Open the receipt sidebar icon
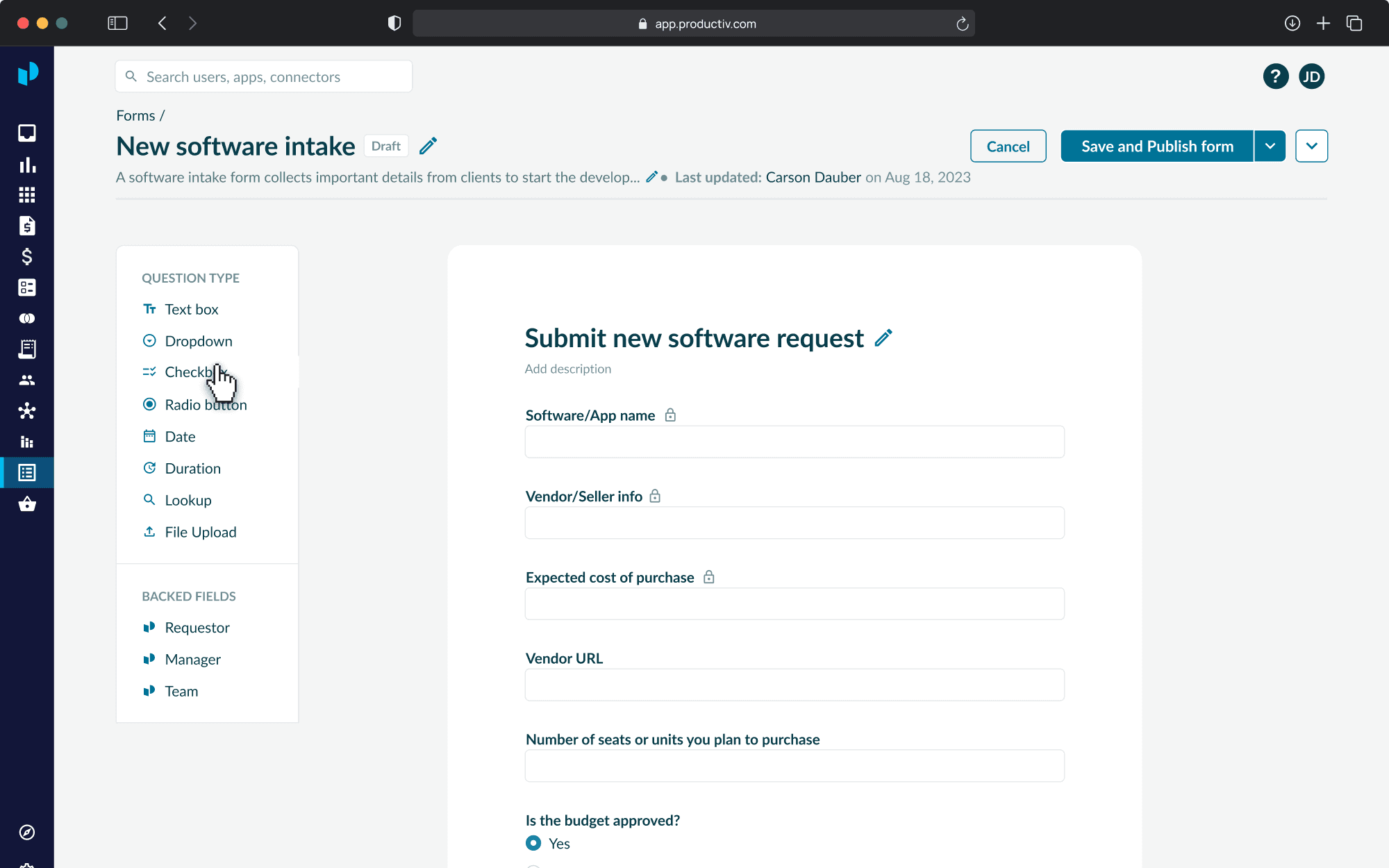1389x868 pixels. click(27, 349)
